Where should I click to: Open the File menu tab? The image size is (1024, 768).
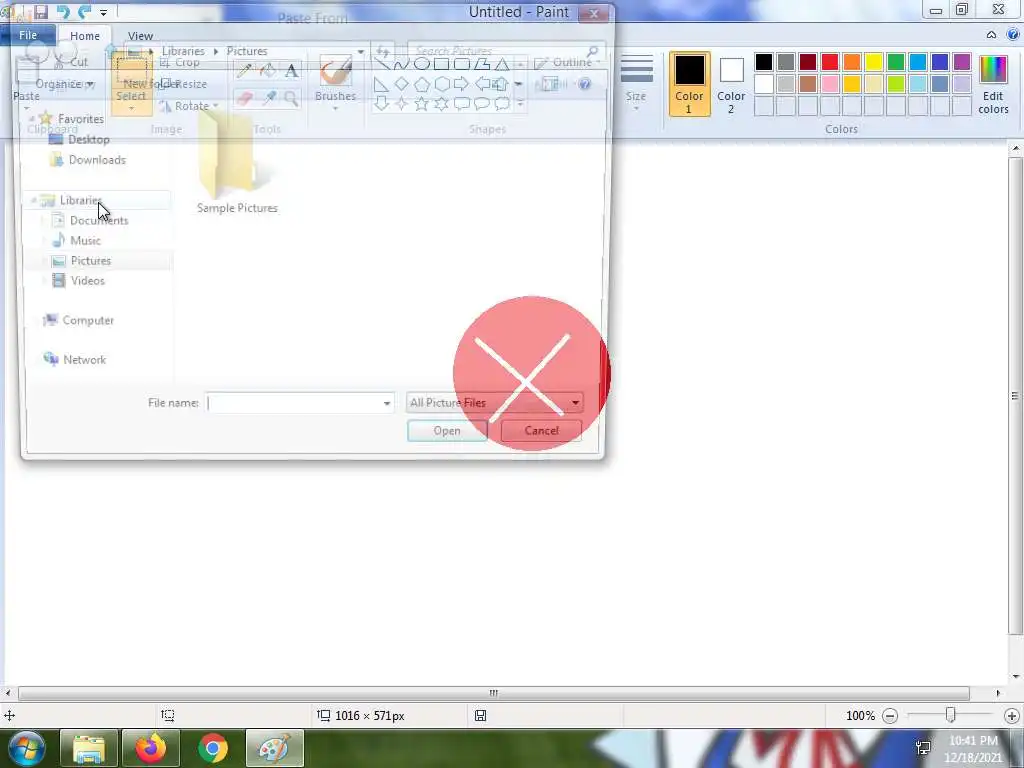click(28, 35)
